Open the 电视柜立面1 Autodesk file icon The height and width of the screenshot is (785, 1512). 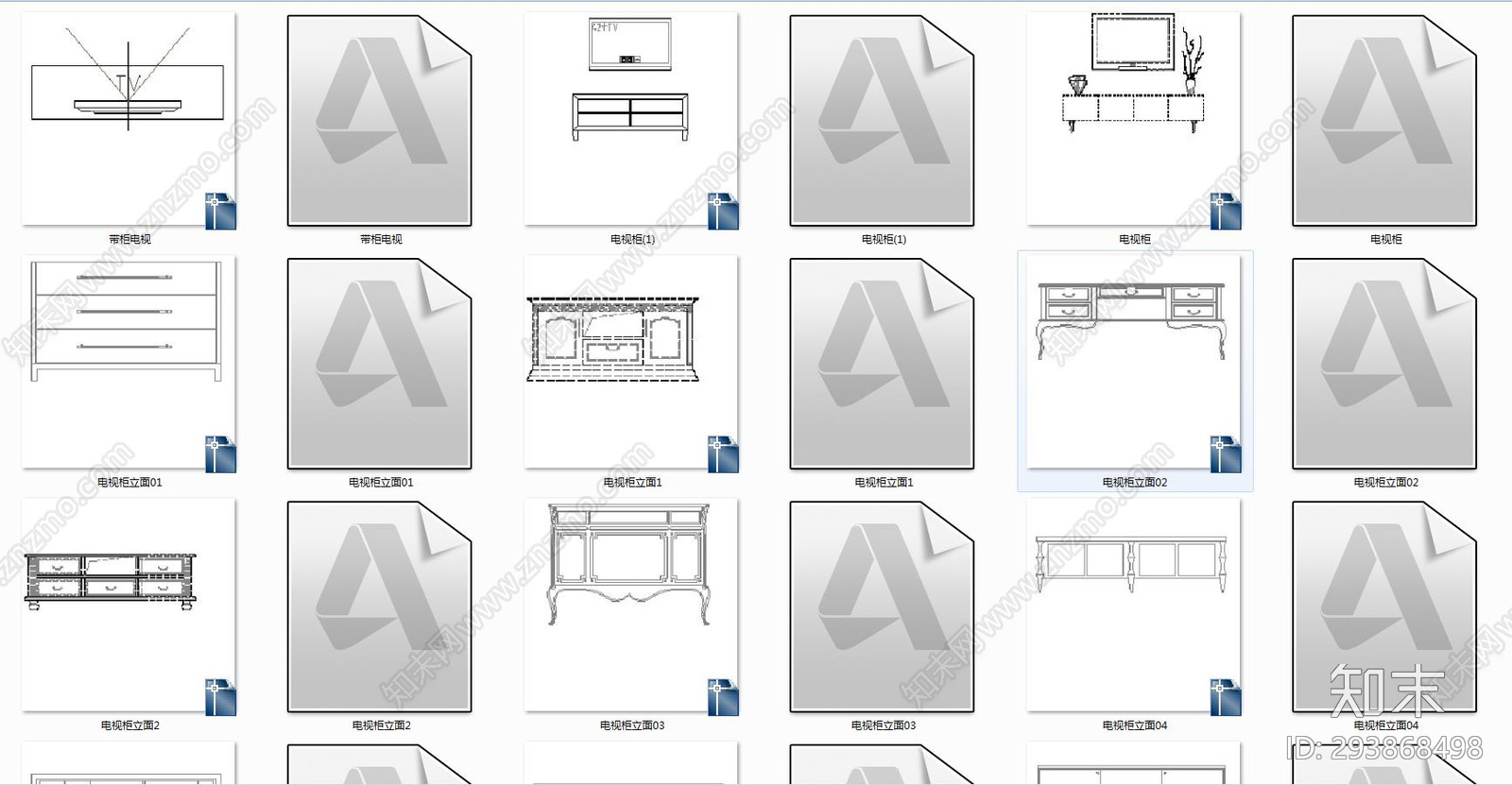pos(883,363)
